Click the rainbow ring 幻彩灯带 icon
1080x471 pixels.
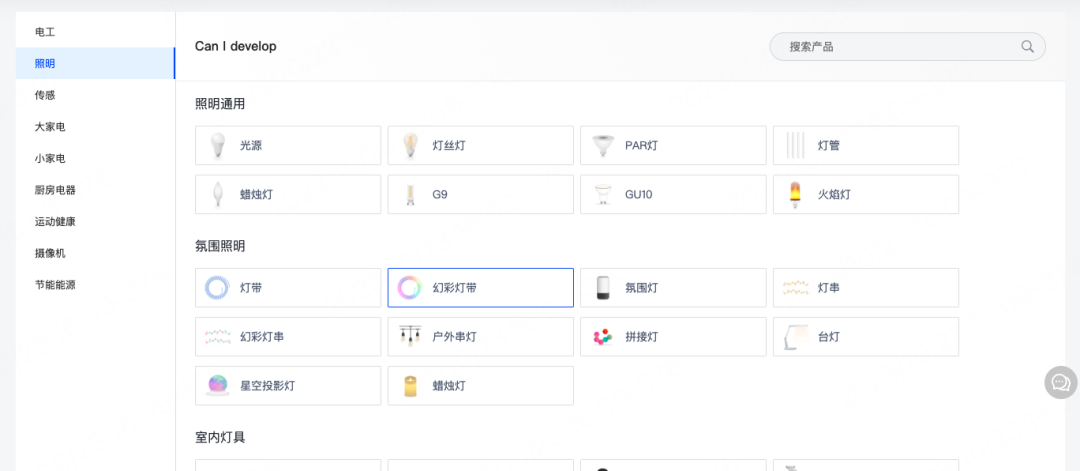click(410, 288)
